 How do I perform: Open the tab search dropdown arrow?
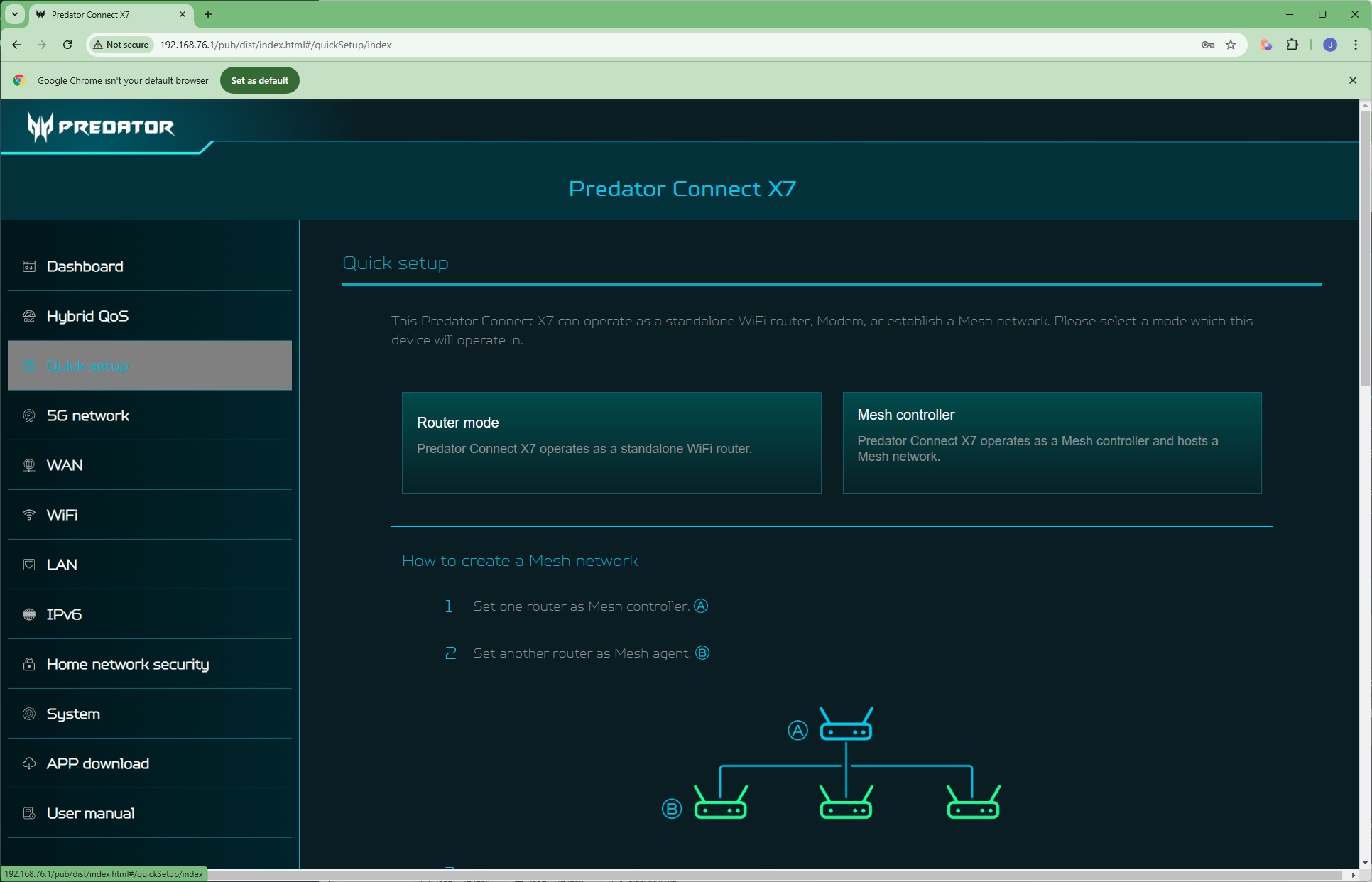14,14
